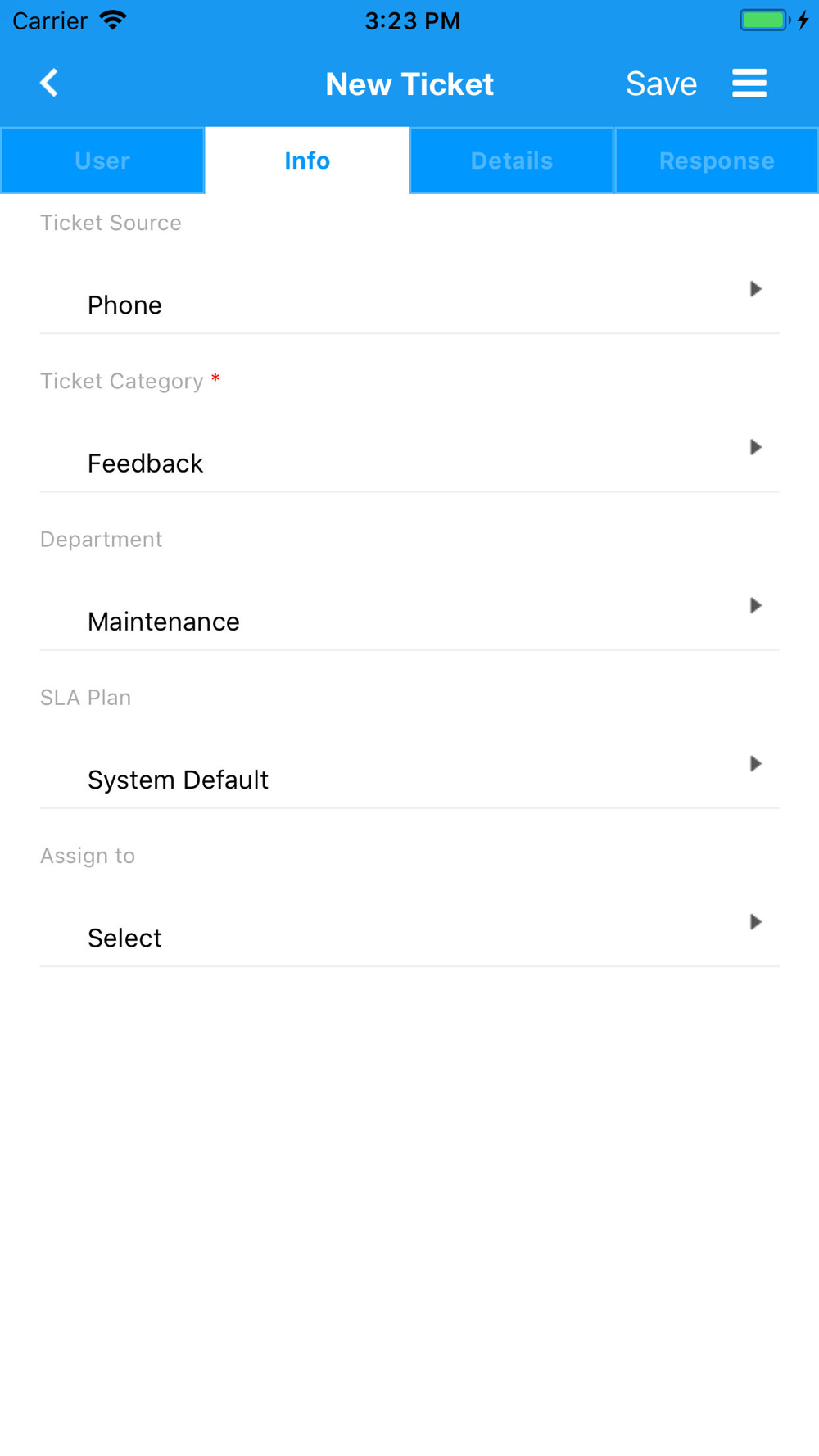Tap the Wi-Fi signal icon

pyautogui.click(x=113, y=20)
